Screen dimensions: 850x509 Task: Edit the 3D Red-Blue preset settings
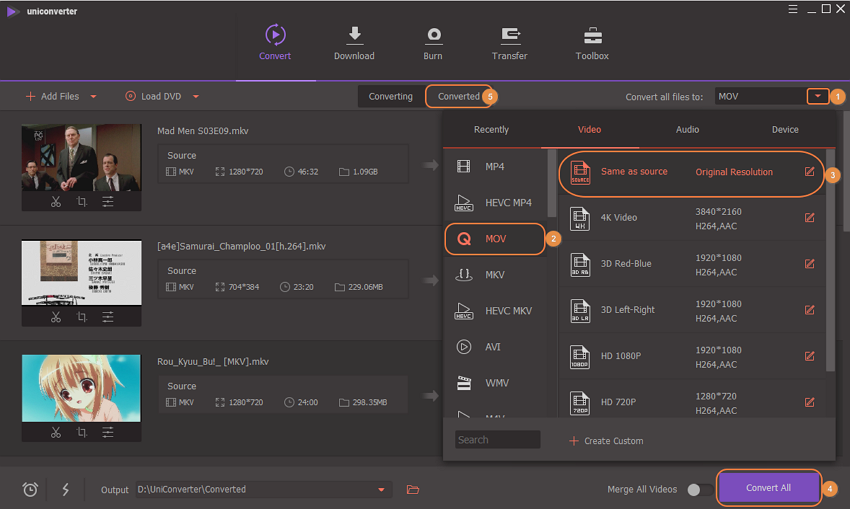pos(809,264)
